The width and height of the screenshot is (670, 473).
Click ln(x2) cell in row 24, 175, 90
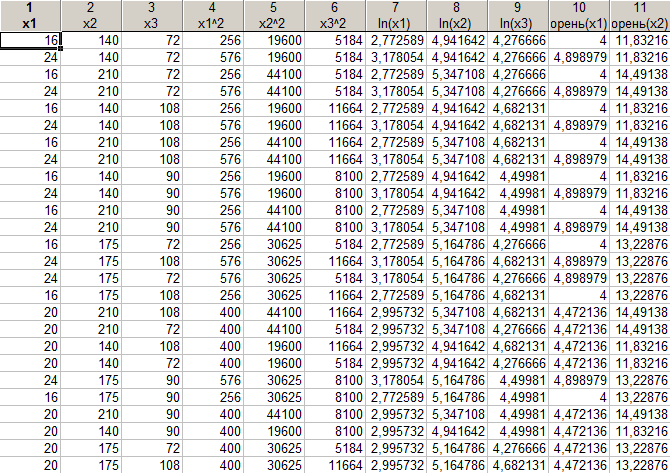tap(457, 380)
